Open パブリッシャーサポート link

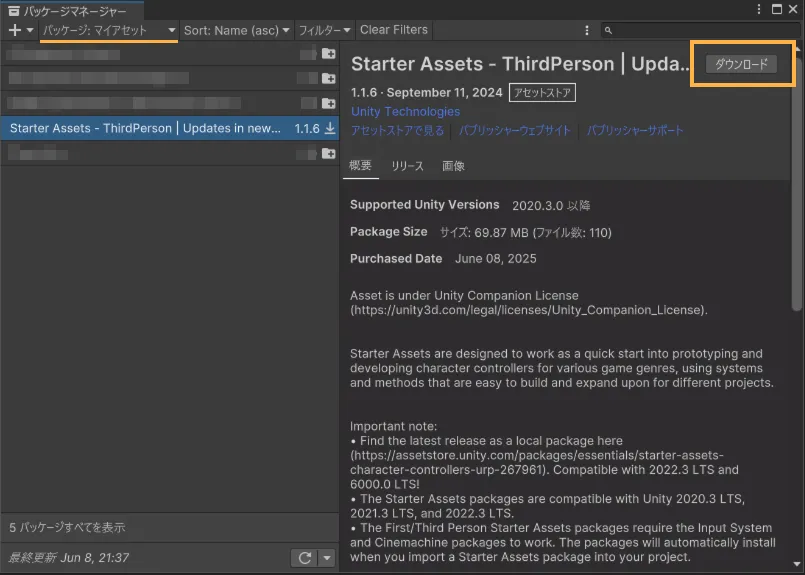pyautogui.click(x=635, y=130)
